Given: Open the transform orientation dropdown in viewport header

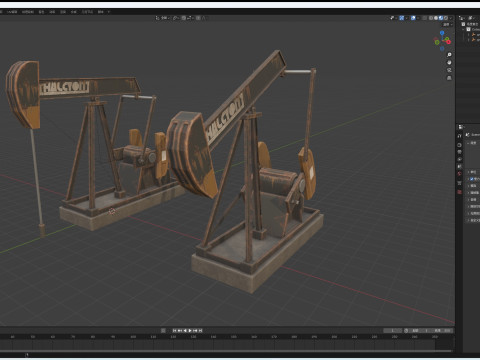Looking at the screenshot, I should pos(162,18).
